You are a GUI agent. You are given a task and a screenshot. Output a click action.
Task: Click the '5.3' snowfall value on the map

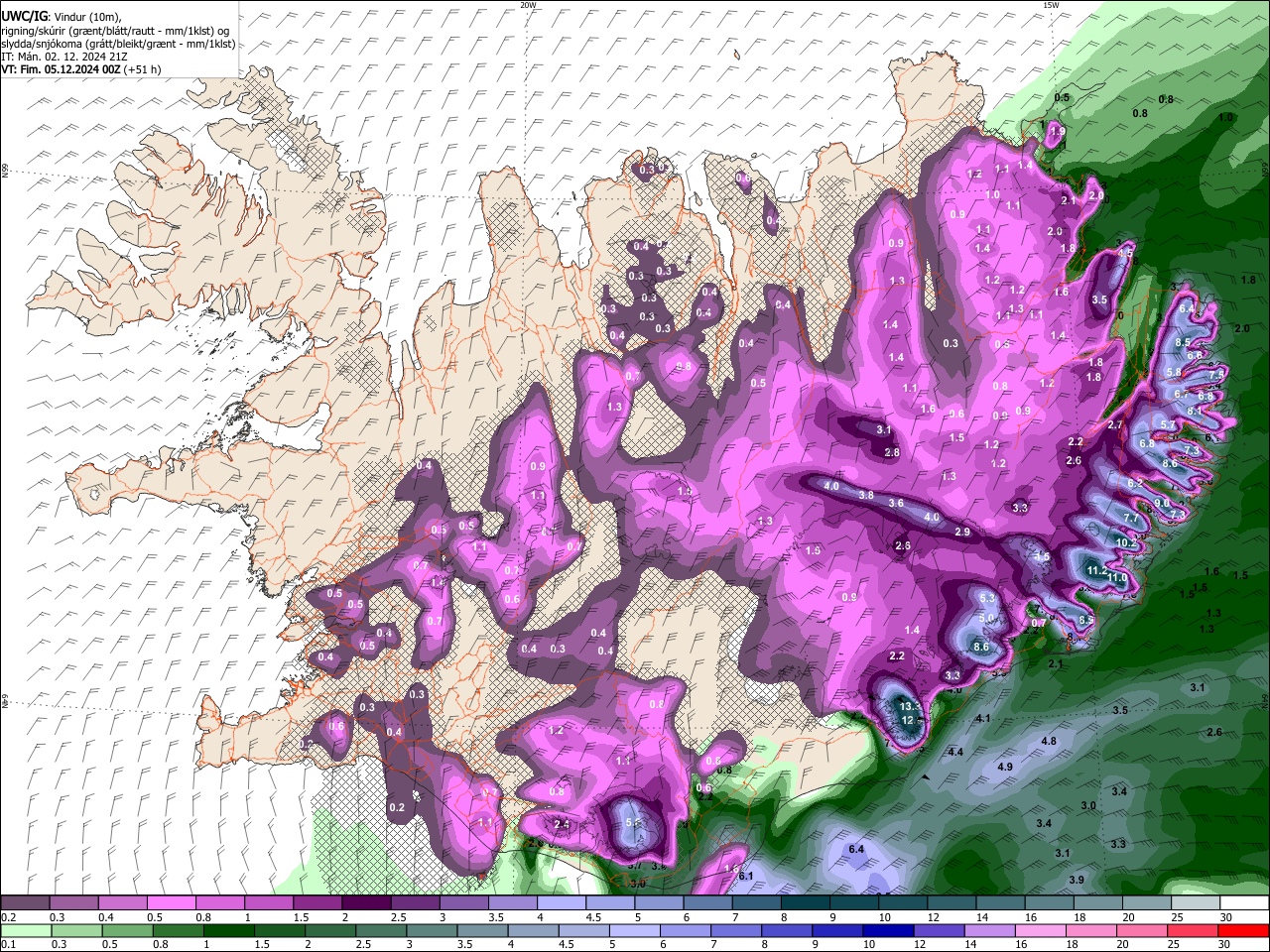point(987,598)
